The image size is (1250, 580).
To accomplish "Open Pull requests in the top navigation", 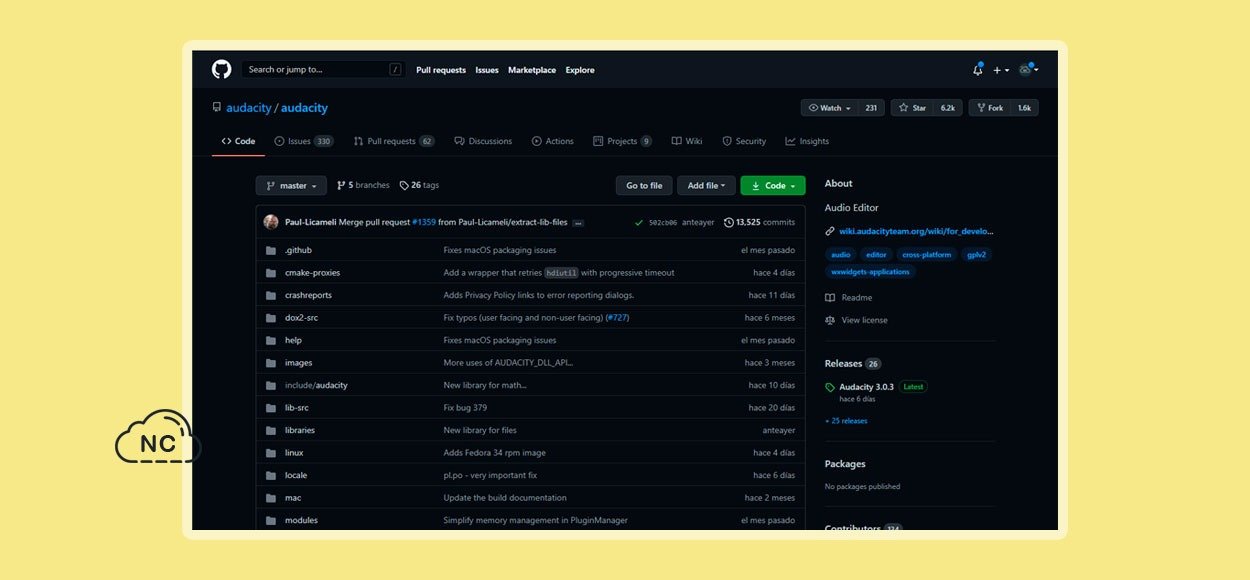I will [x=441, y=70].
